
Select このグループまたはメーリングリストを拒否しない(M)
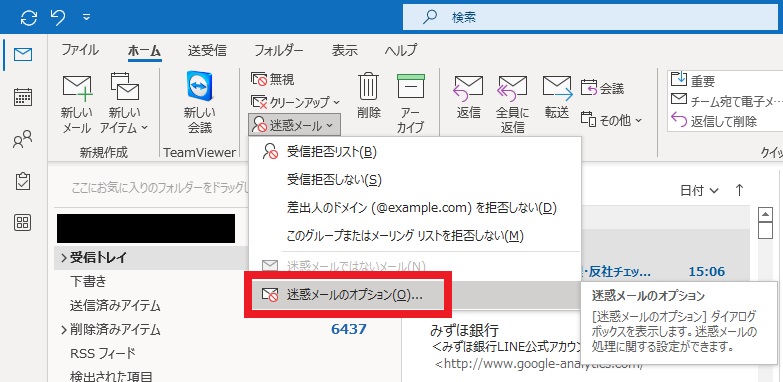click(x=414, y=235)
